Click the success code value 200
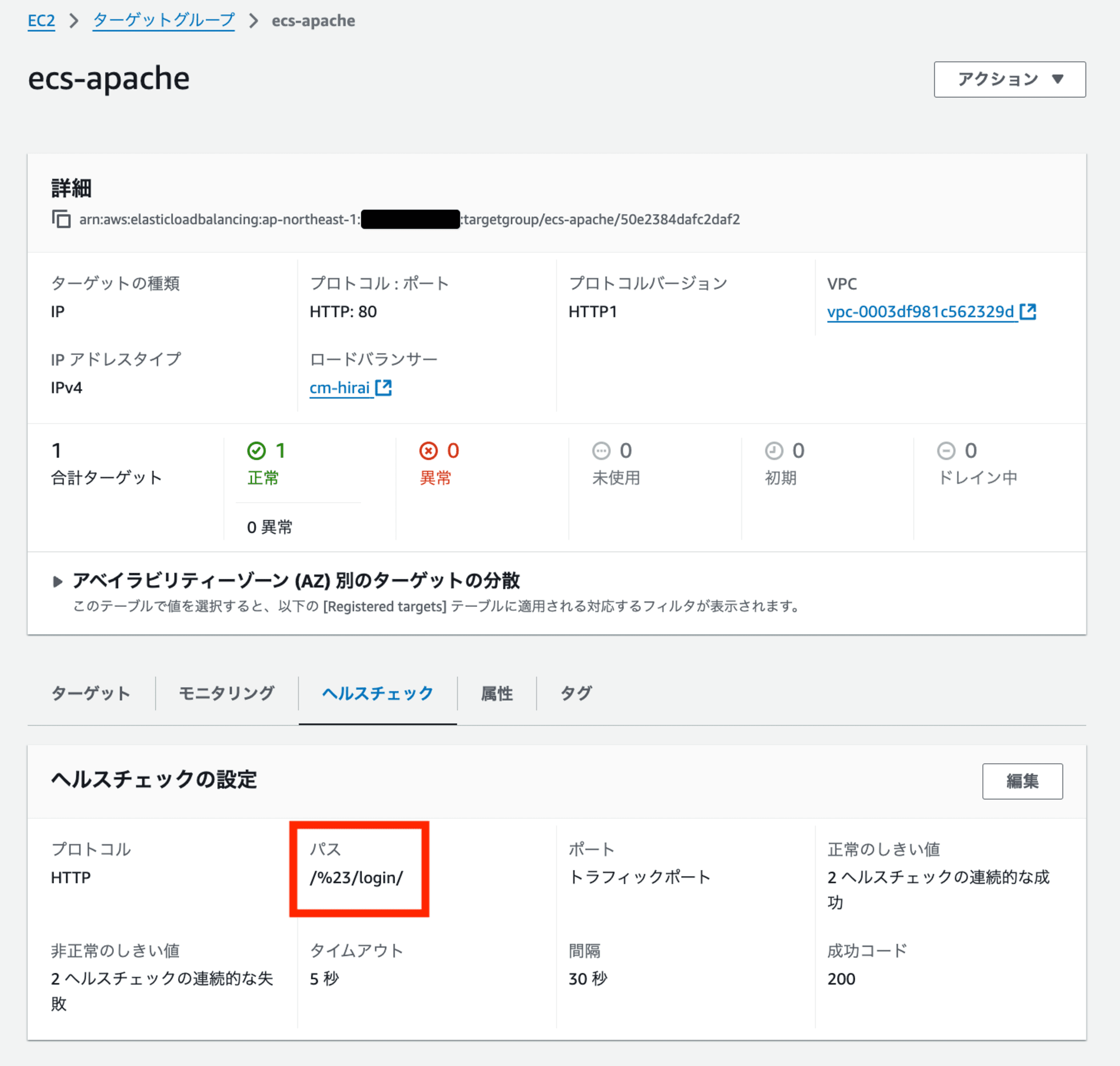The width and height of the screenshot is (1120, 1066). coord(841,979)
